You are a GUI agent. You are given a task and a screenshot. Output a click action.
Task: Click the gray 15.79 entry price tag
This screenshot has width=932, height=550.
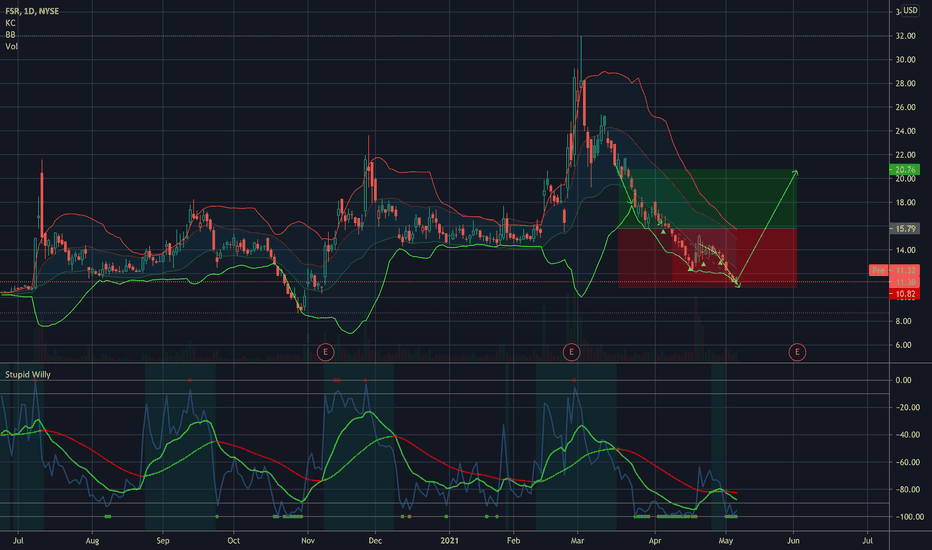[x=904, y=228]
